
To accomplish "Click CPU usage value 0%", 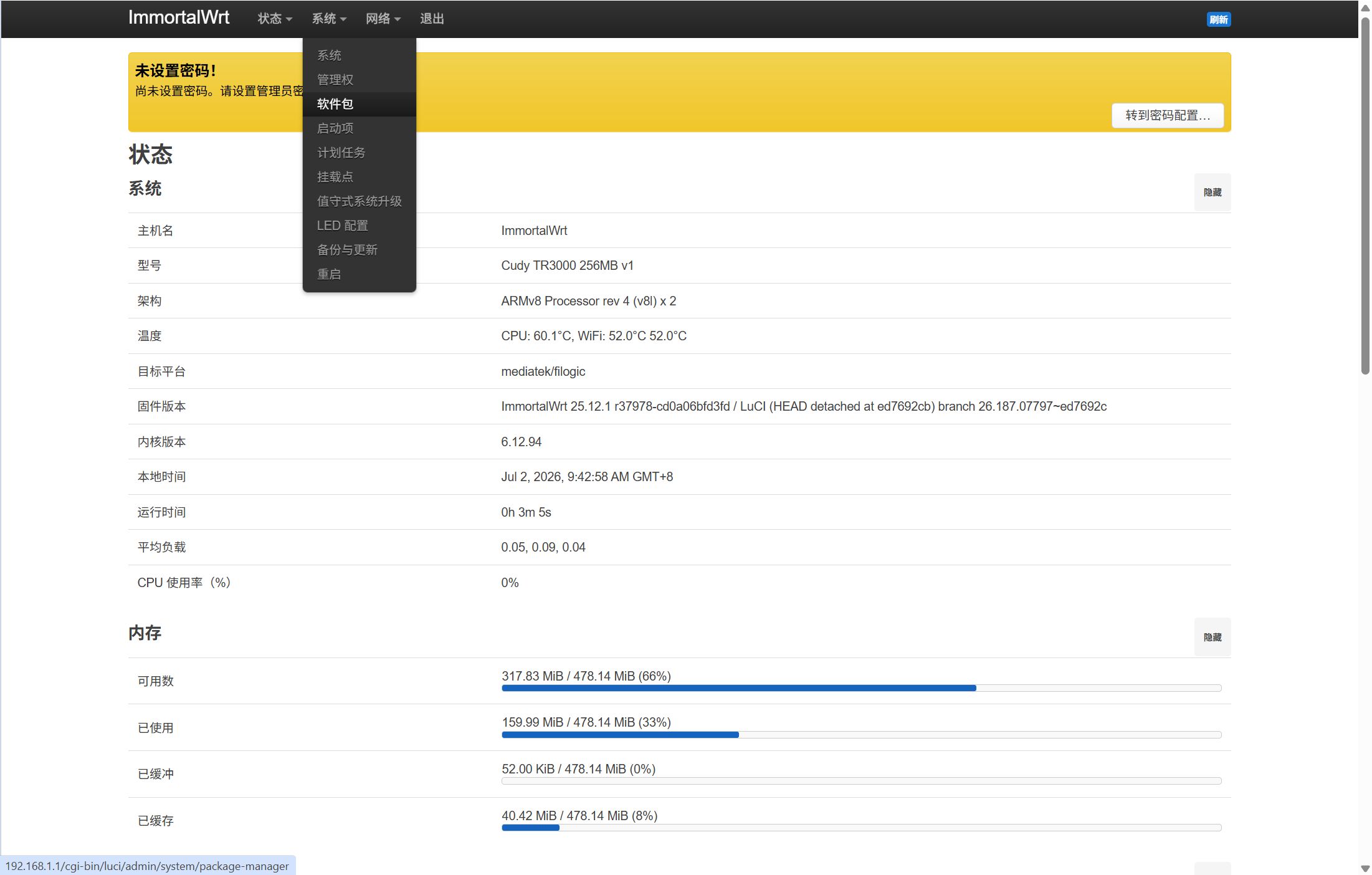I will click(510, 583).
